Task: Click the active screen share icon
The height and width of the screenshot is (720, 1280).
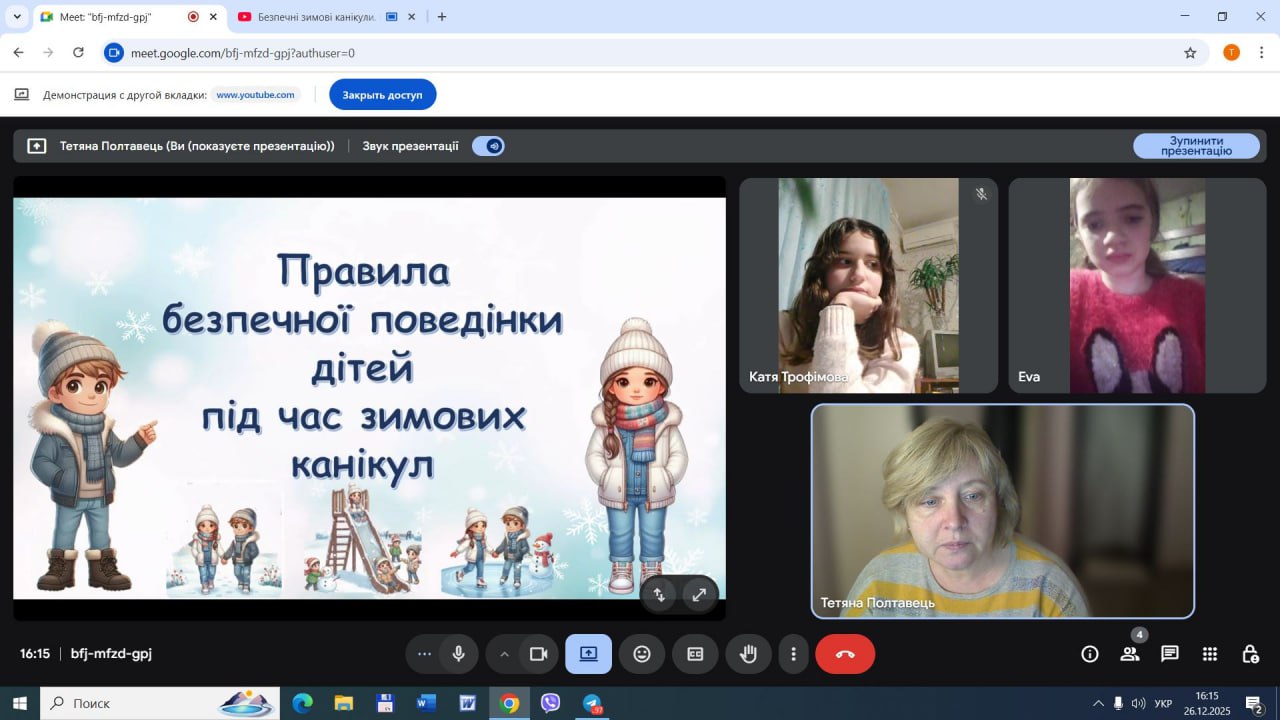Action: tap(588, 654)
